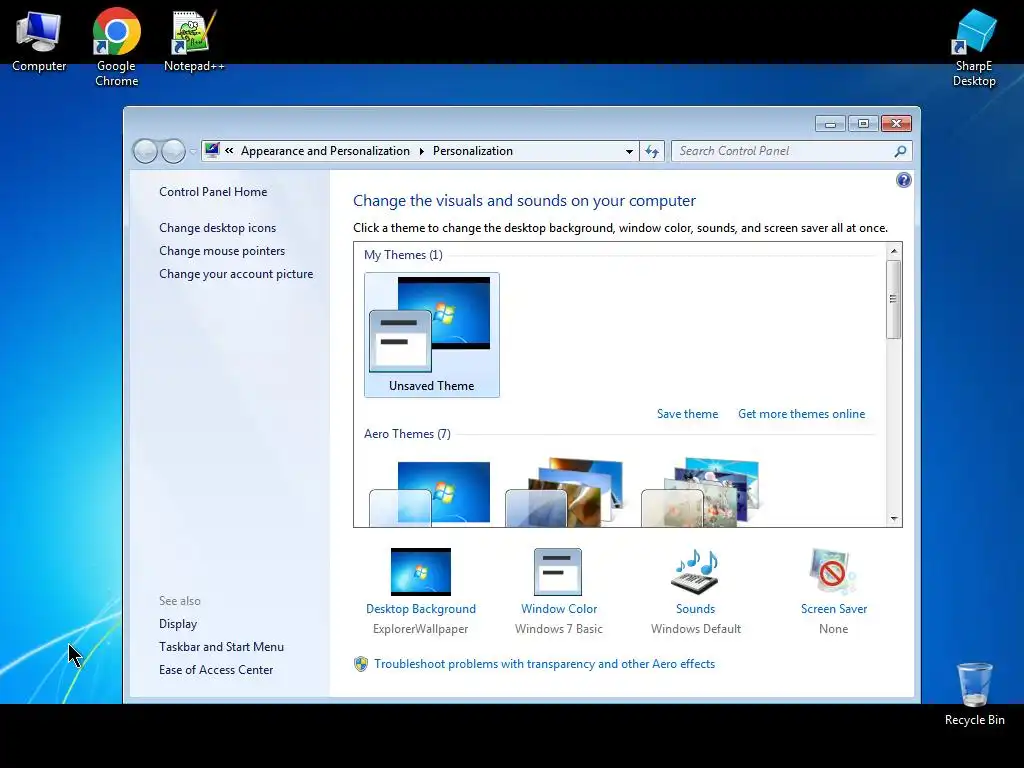The width and height of the screenshot is (1024, 768).
Task: Click the Control Panel address bar icon
Action: tap(212, 151)
